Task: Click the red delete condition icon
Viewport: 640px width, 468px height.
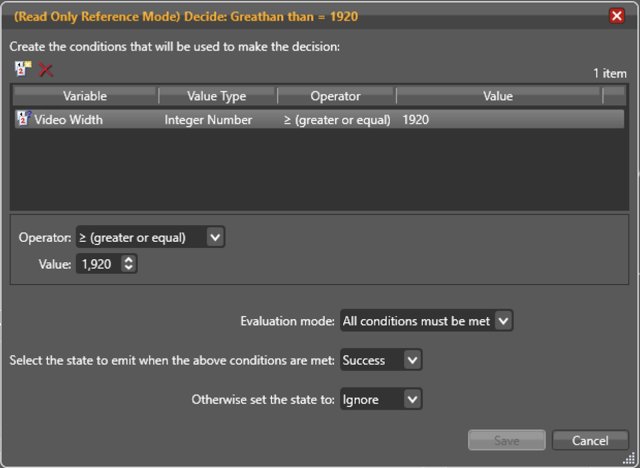Action: (46, 70)
